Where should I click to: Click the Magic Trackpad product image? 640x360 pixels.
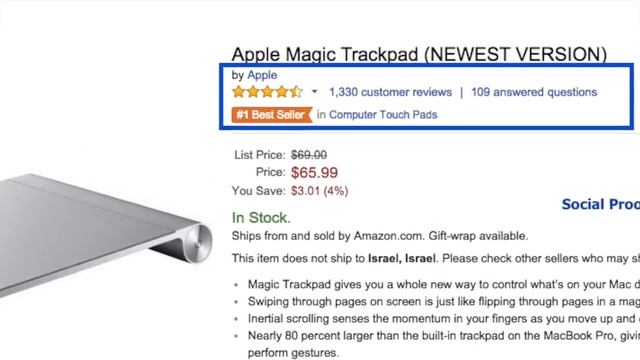[106, 233]
